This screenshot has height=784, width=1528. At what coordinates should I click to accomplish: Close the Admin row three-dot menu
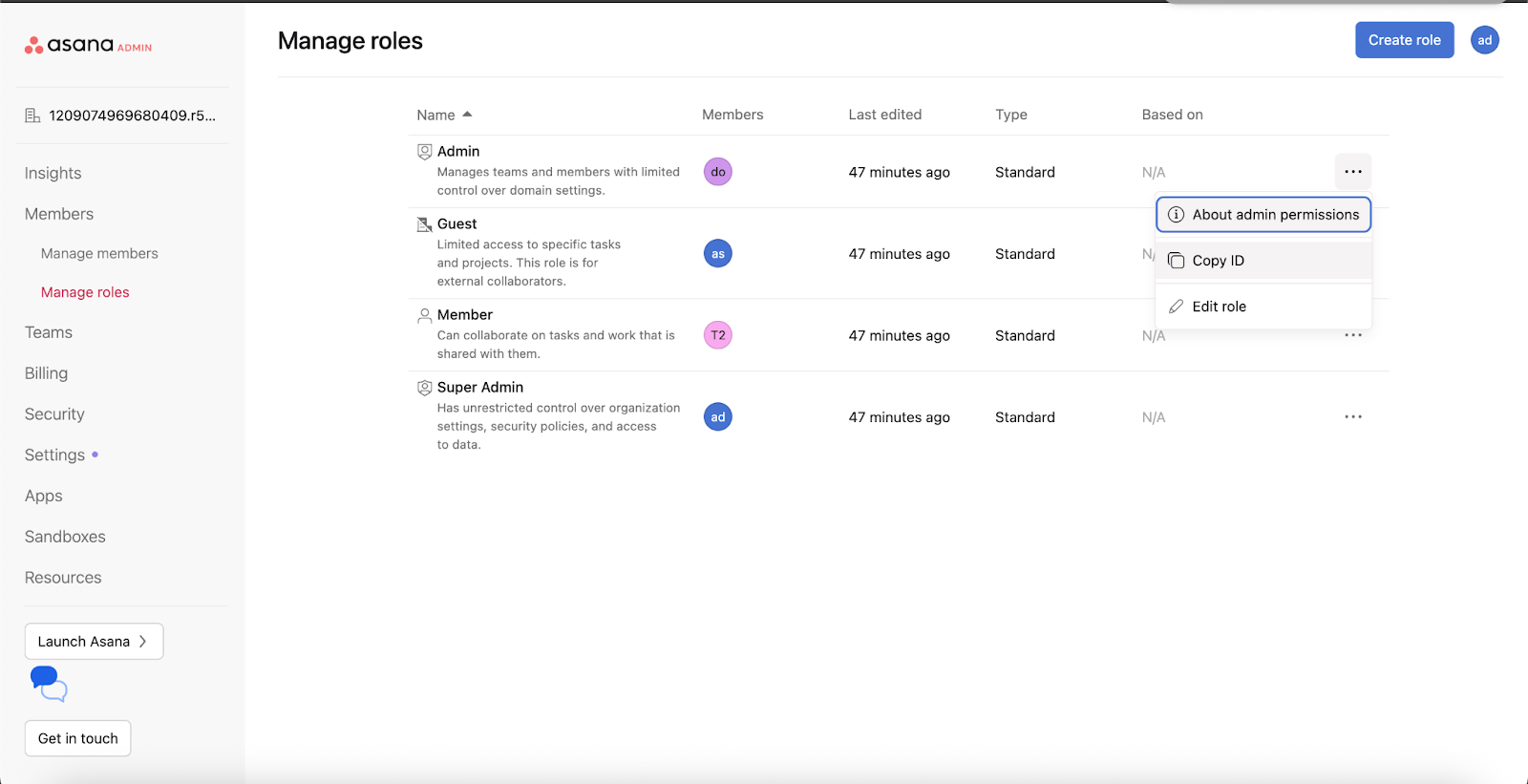[1352, 172]
